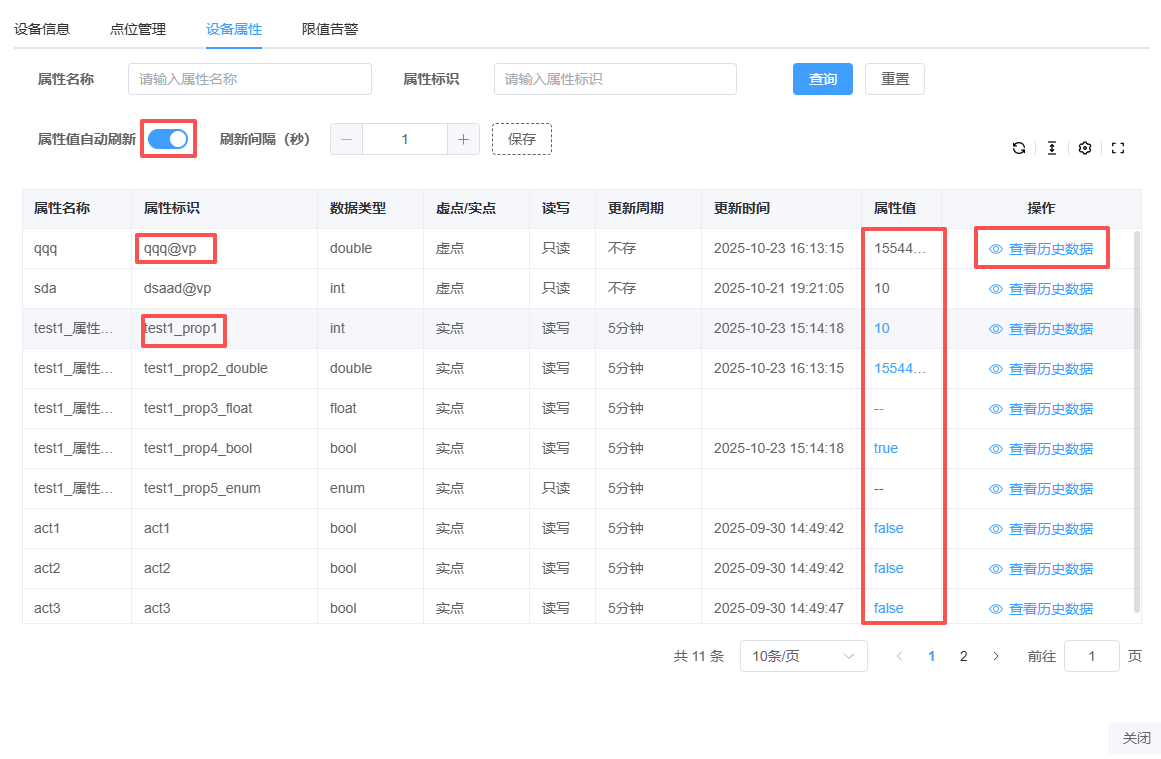Switch to 点位管理 tab

[138, 29]
